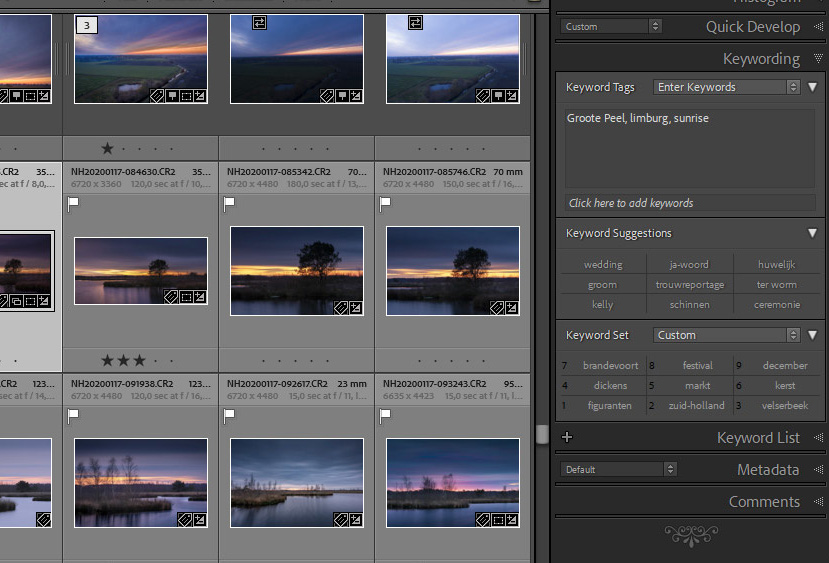This screenshot has height=563, width=829.
Task: Click keyword badge on NH20200117-085746.CR2 thumbnail
Action: coord(497,308)
